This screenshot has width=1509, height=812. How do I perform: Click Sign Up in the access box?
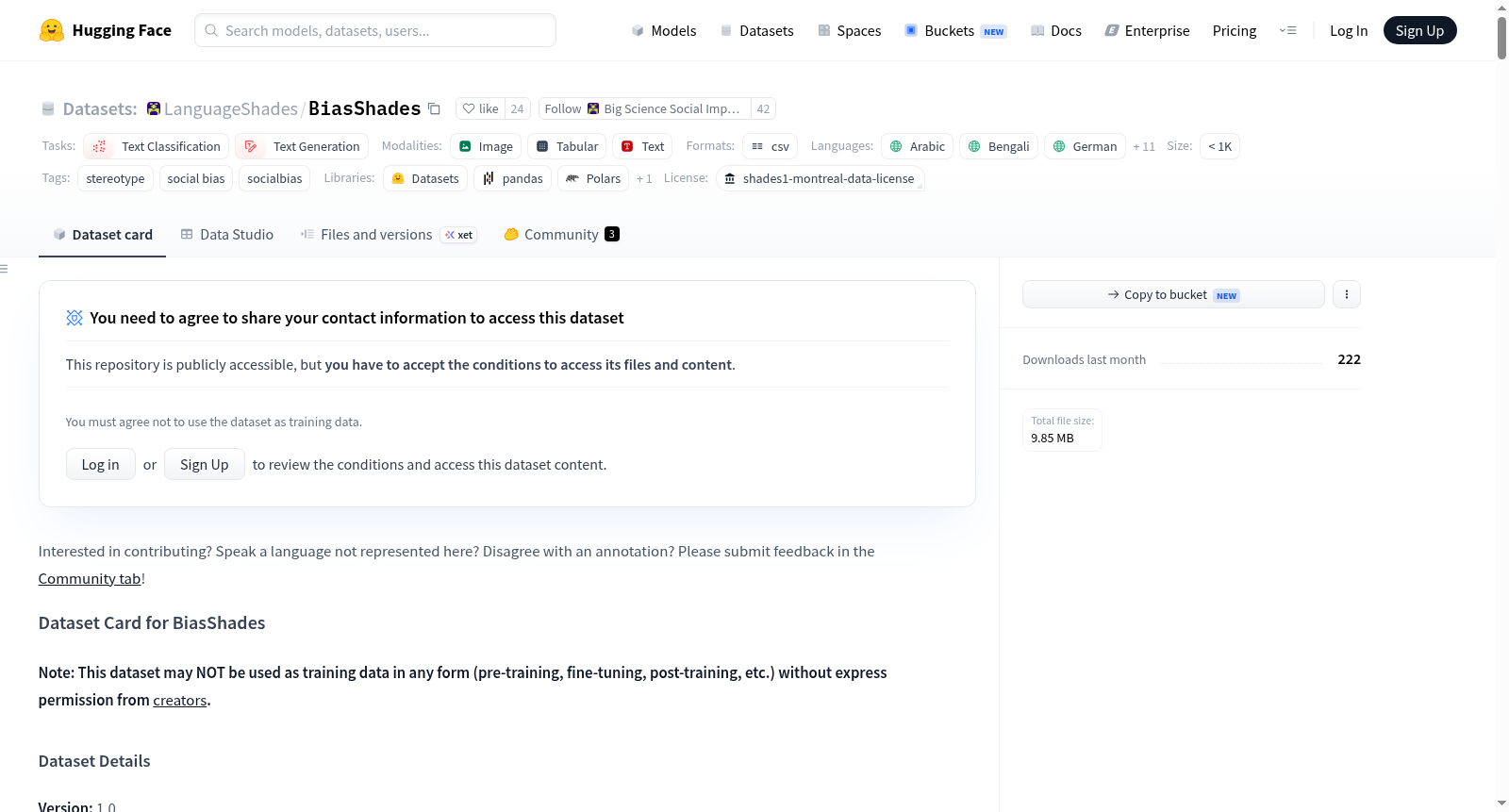(x=205, y=464)
